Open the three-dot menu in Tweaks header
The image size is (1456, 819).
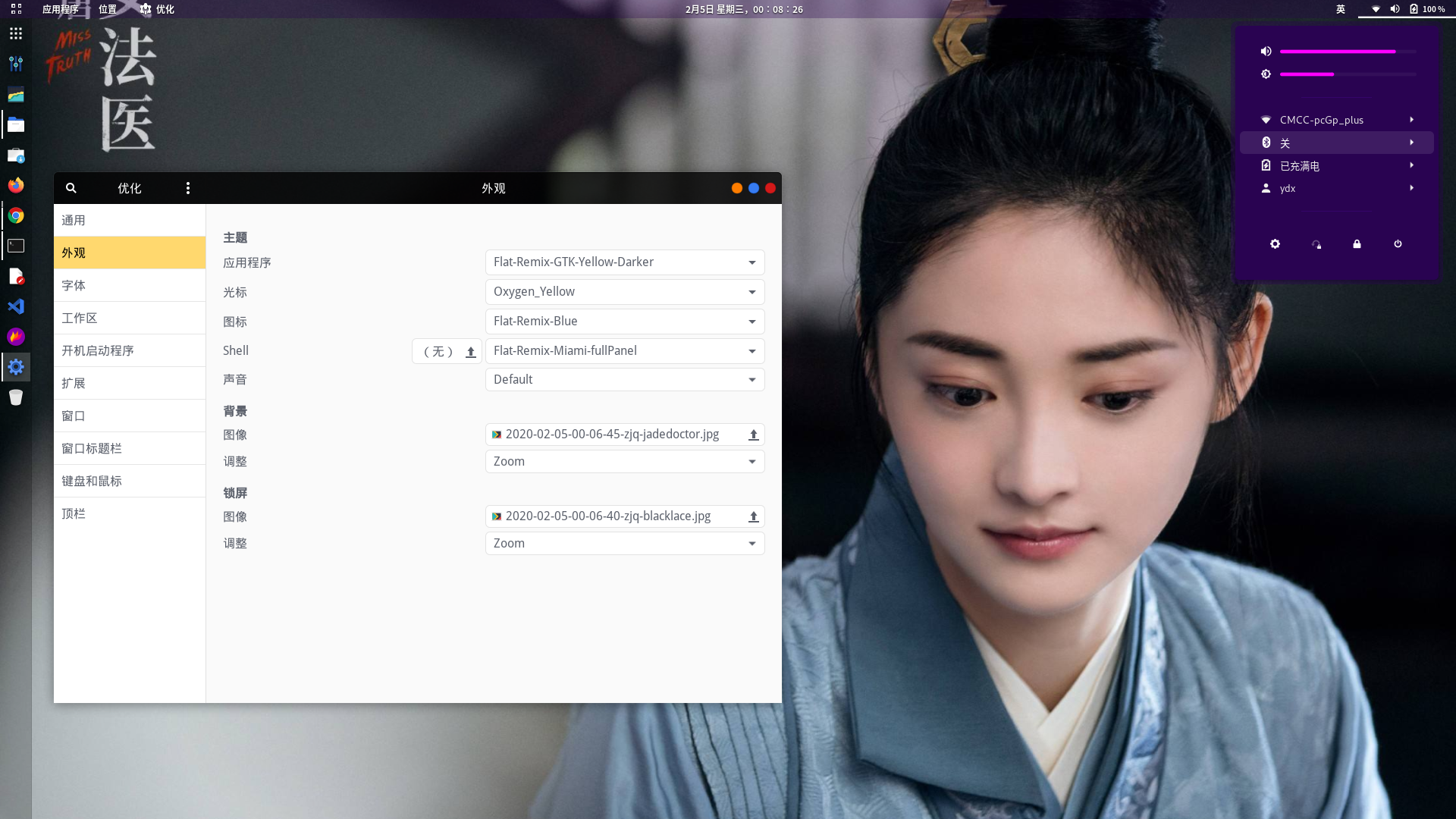[188, 188]
